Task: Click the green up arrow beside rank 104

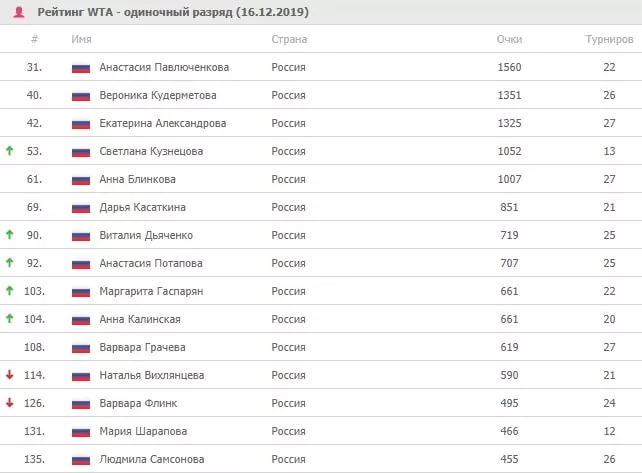Action: click(x=9, y=319)
